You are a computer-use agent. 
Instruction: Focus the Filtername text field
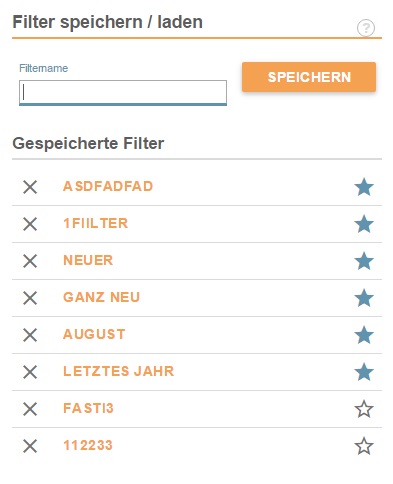coord(123,92)
